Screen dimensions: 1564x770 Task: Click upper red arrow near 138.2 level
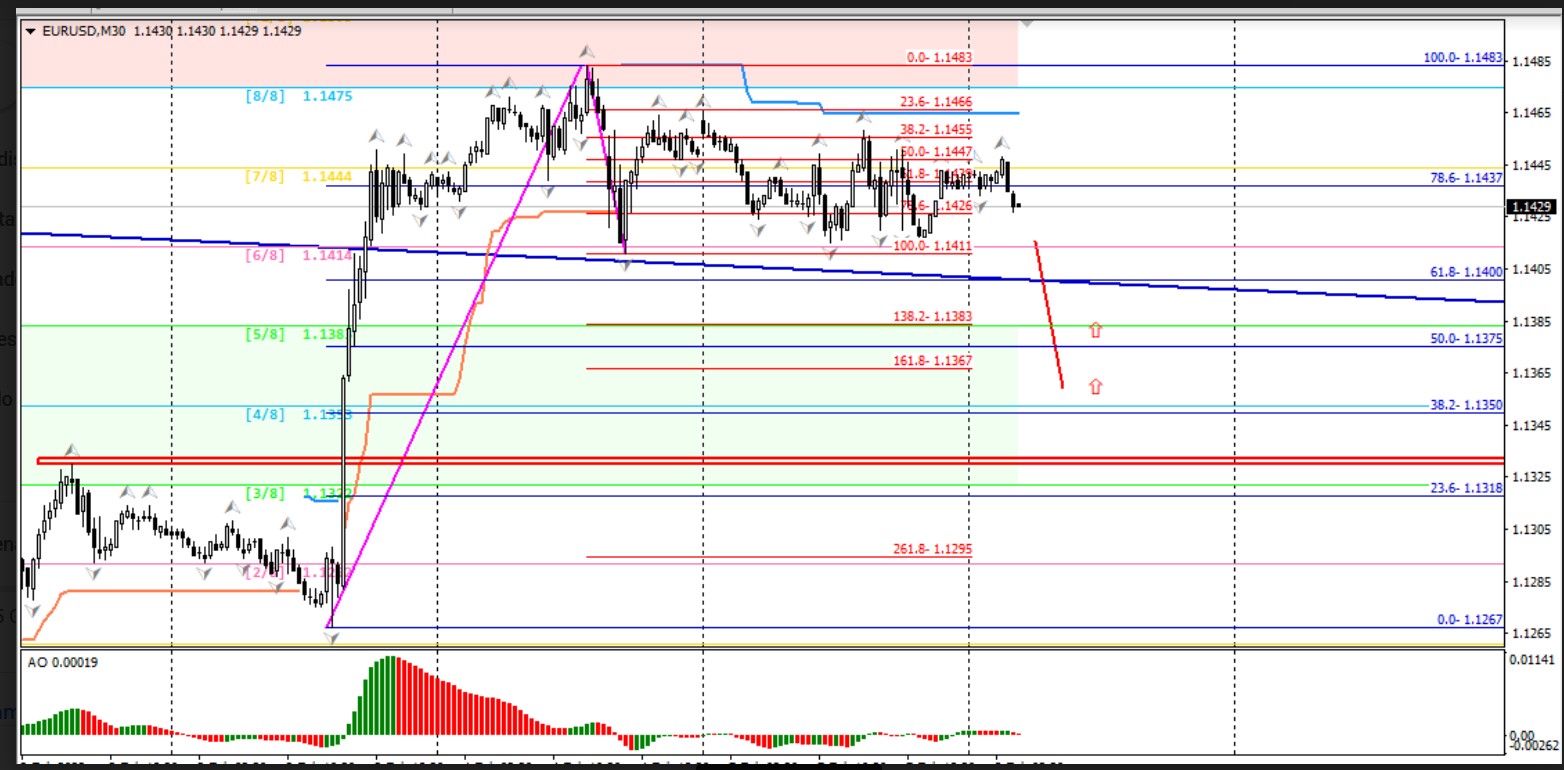(x=1095, y=329)
